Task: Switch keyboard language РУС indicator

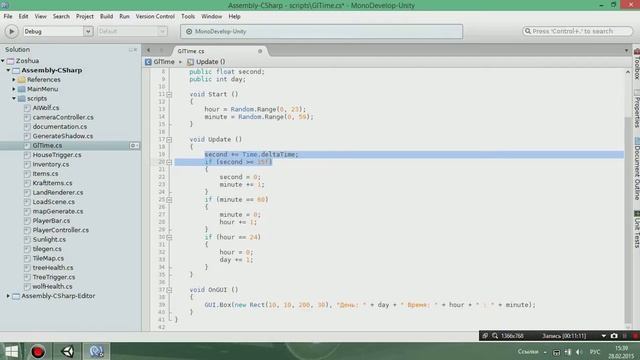Action: click(x=595, y=352)
